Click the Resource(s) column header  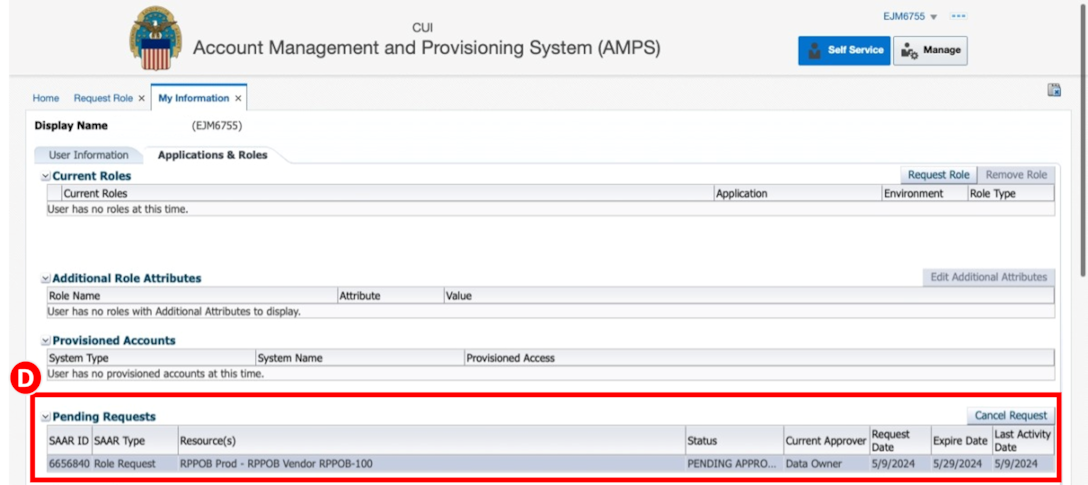(x=431, y=441)
